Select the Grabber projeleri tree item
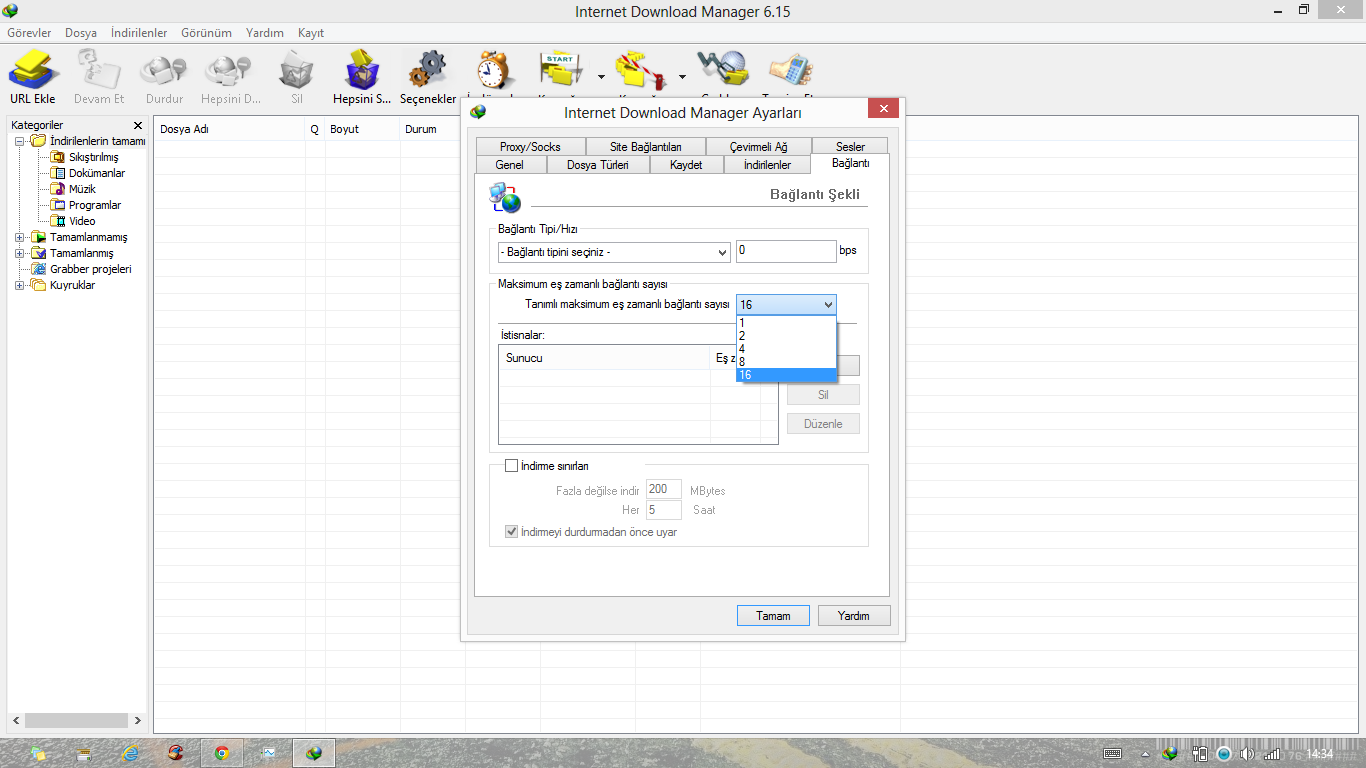Image resolution: width=1366 pixels, height=768 pixels. (90, 269)
